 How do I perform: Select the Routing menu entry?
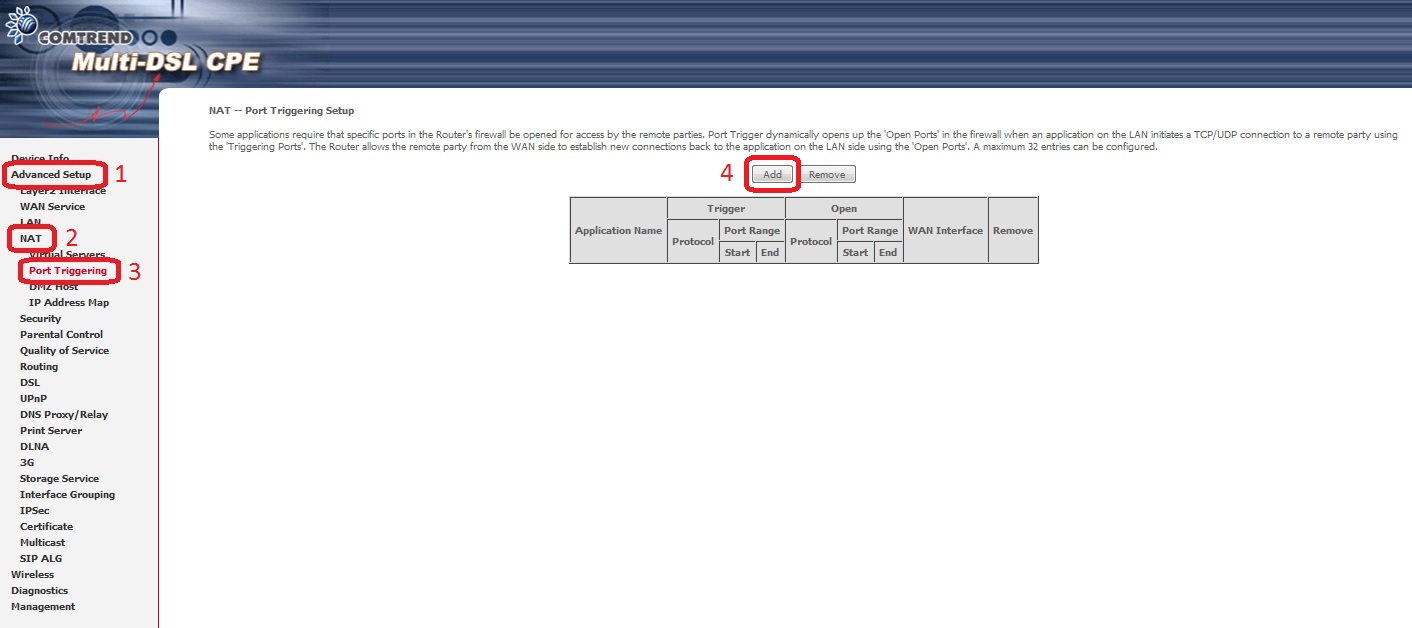(39, 367)
